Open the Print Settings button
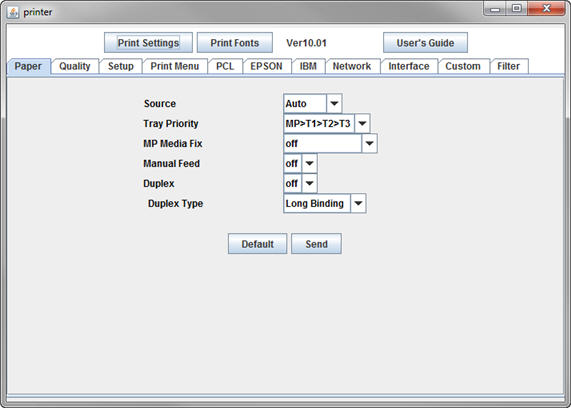 (148, 43)
